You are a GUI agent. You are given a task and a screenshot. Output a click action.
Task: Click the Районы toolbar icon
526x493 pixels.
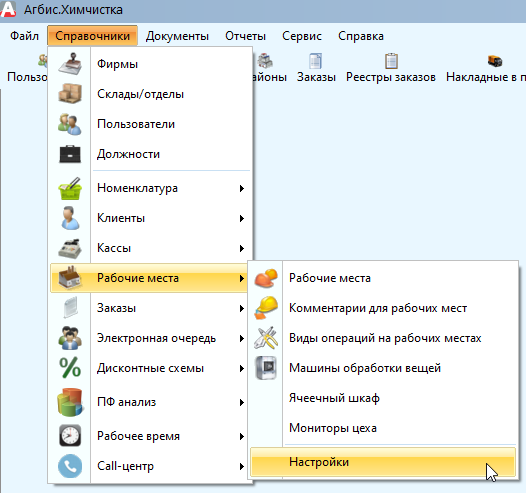coord(265,61)
